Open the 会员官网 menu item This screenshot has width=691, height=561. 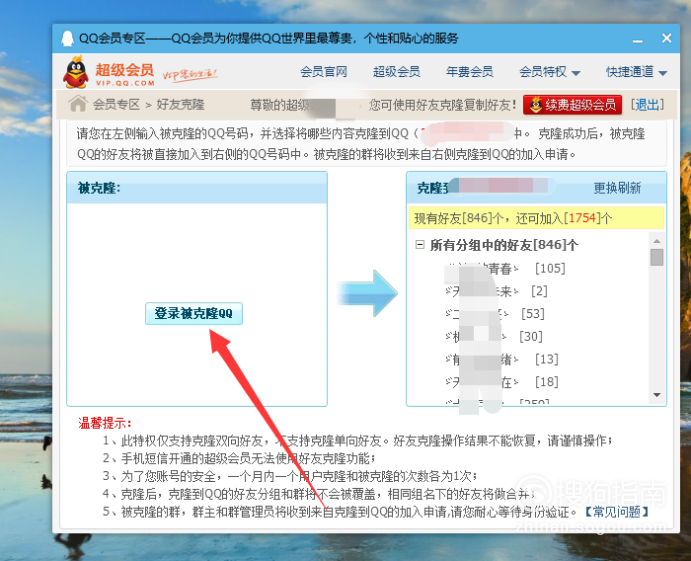(x=323, y=71)
